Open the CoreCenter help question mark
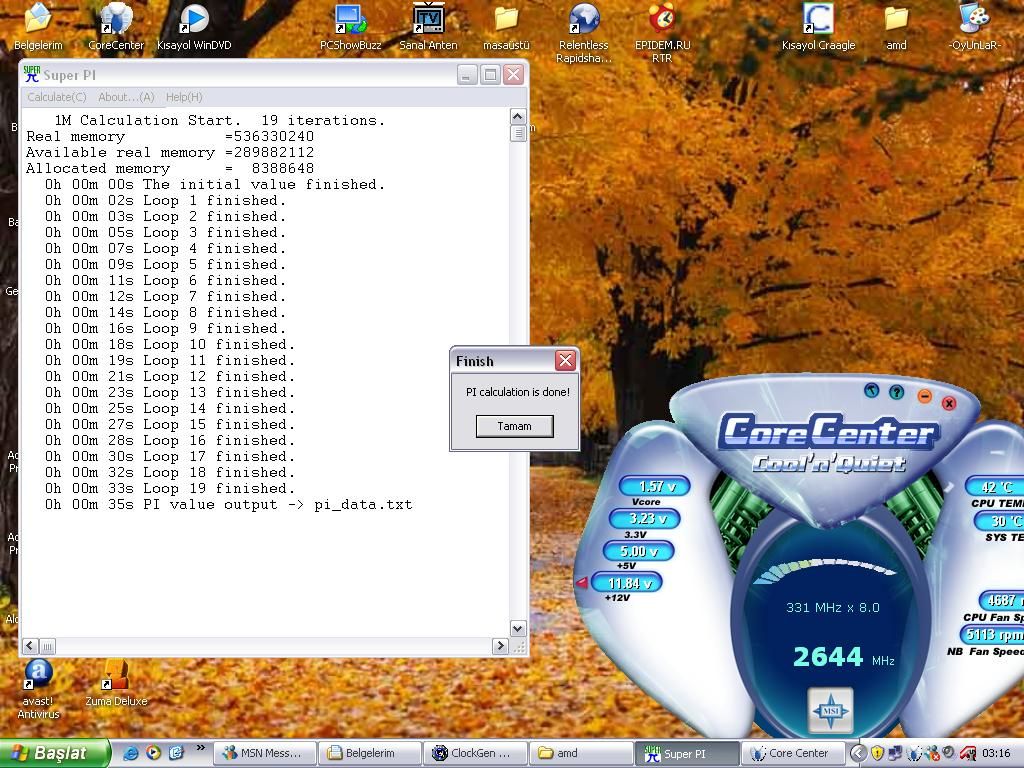The image size is (1024, 768). [897, 392]
